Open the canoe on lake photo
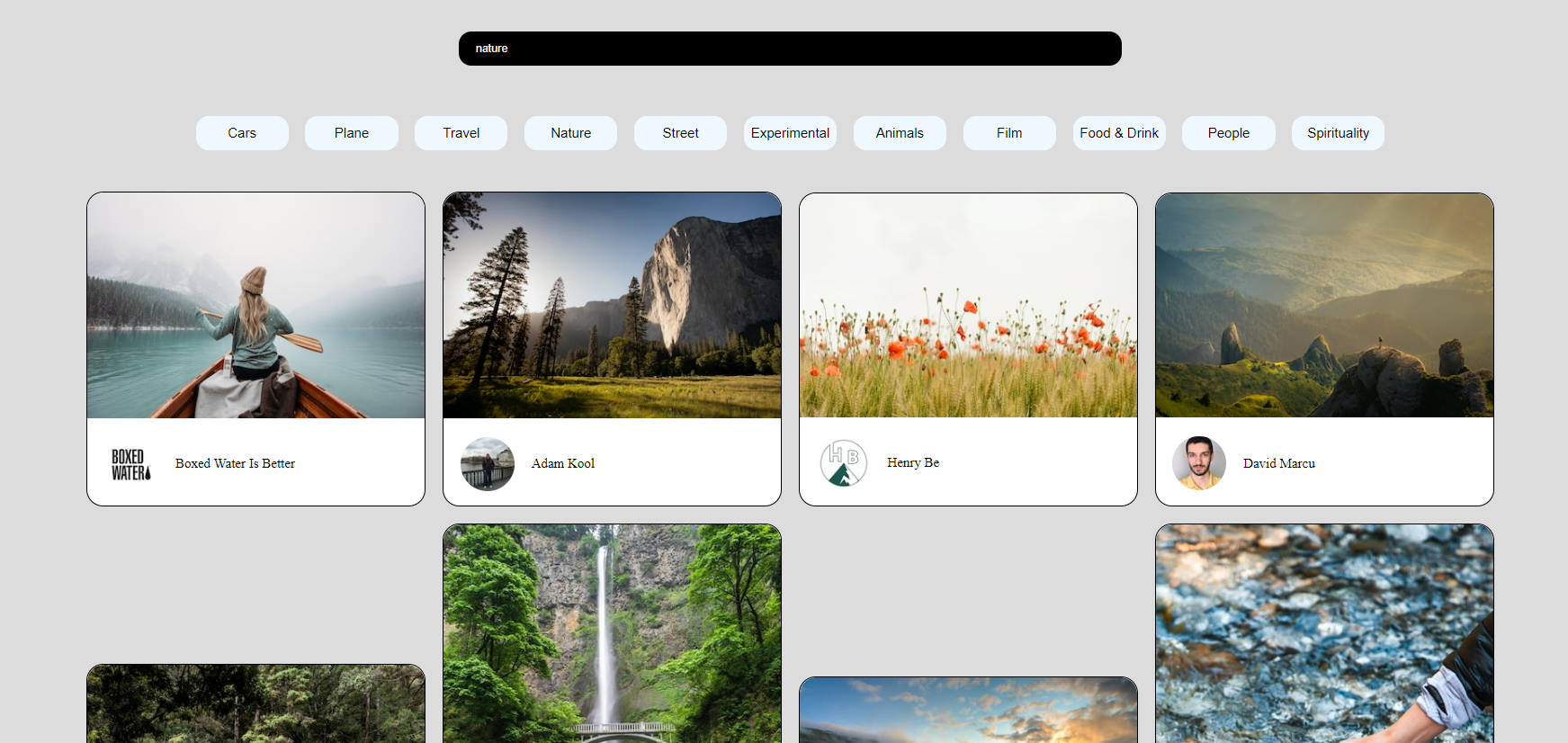This screenshot has height=743, width=1568. 256,306
